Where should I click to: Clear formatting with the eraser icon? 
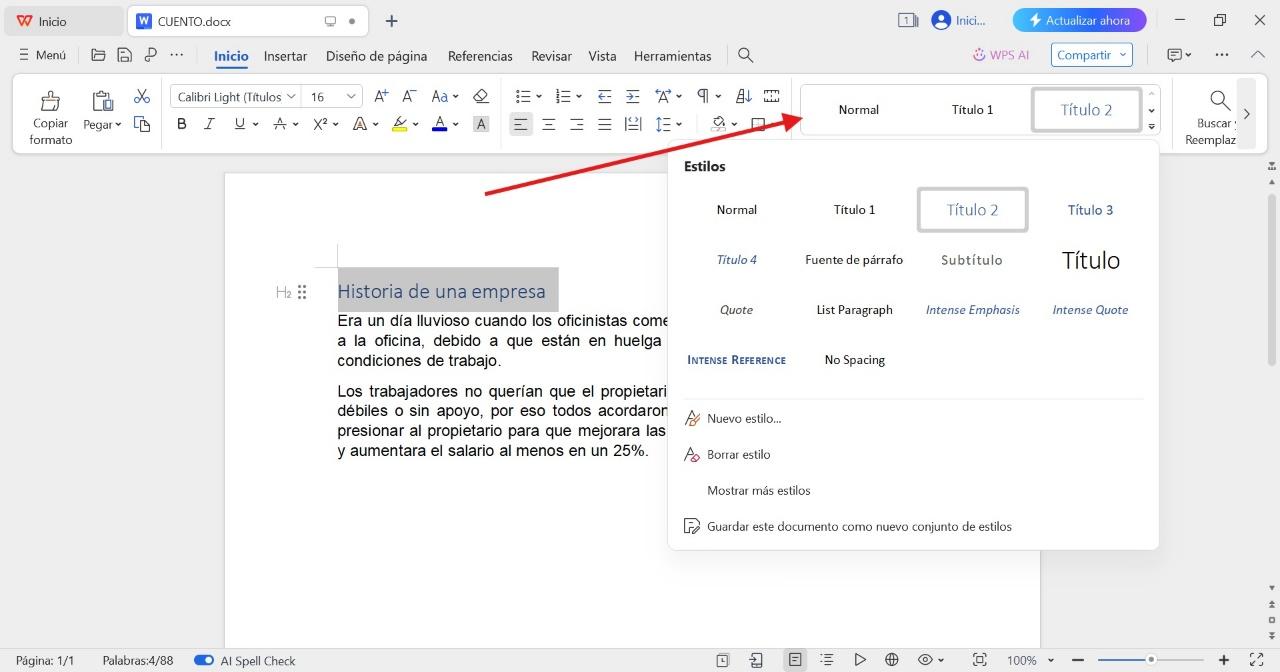480,96
